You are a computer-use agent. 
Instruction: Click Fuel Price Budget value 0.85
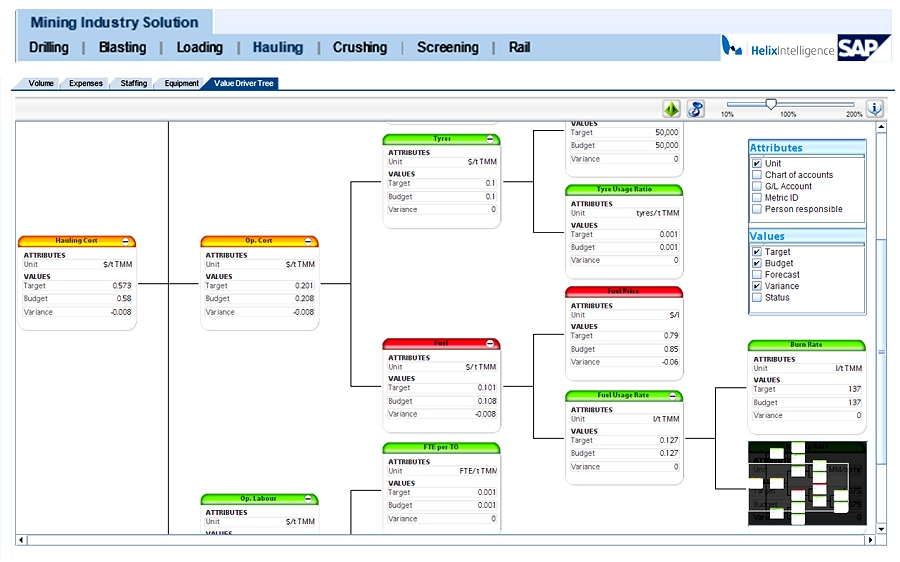[x=671, y=349]
